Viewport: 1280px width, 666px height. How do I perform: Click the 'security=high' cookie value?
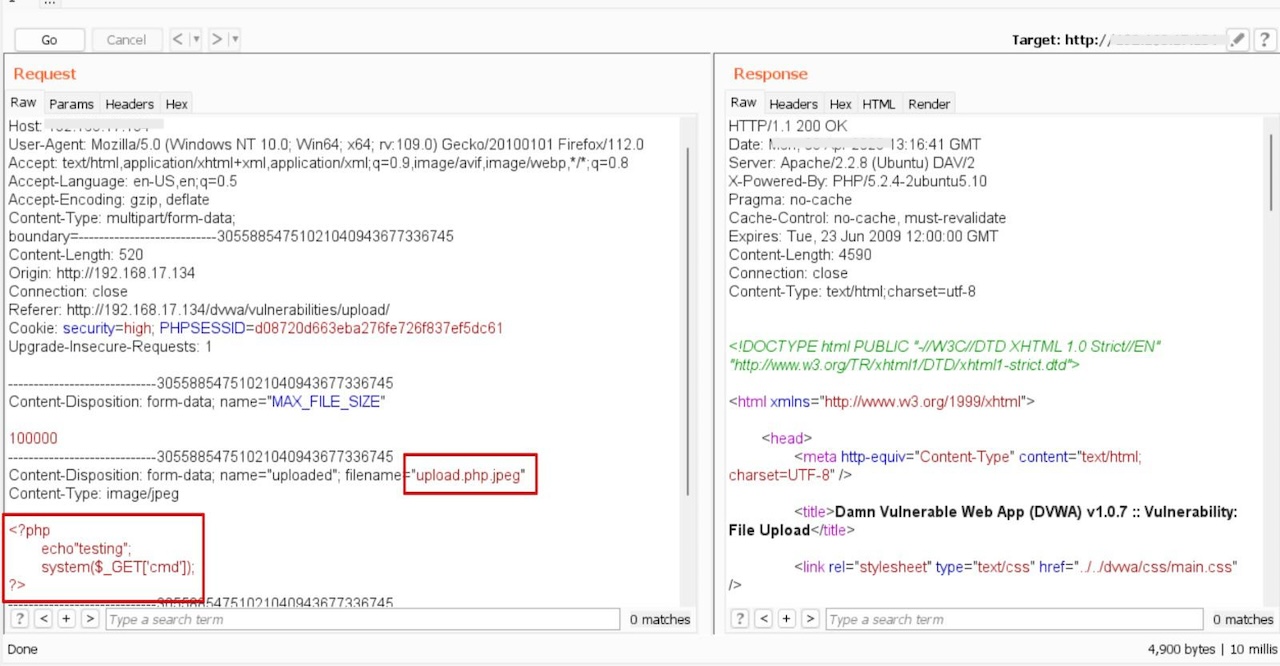(107, 328)
